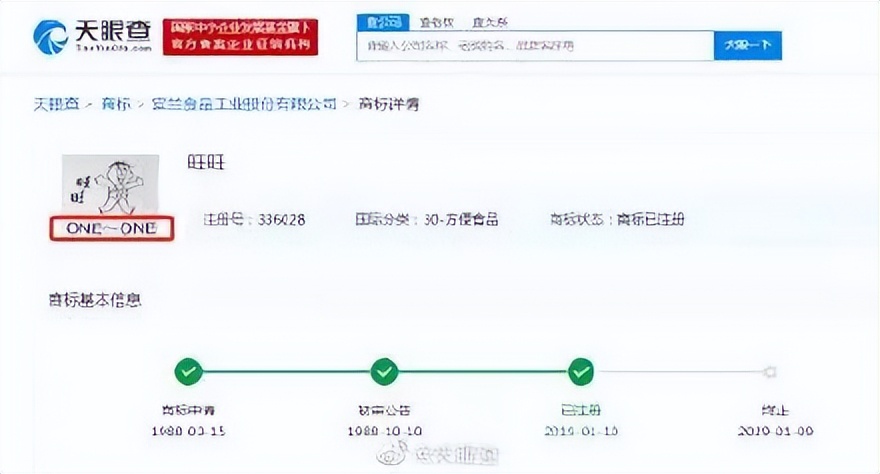
Task: Focus the company name search field
Action: click(x=535, y=45)
